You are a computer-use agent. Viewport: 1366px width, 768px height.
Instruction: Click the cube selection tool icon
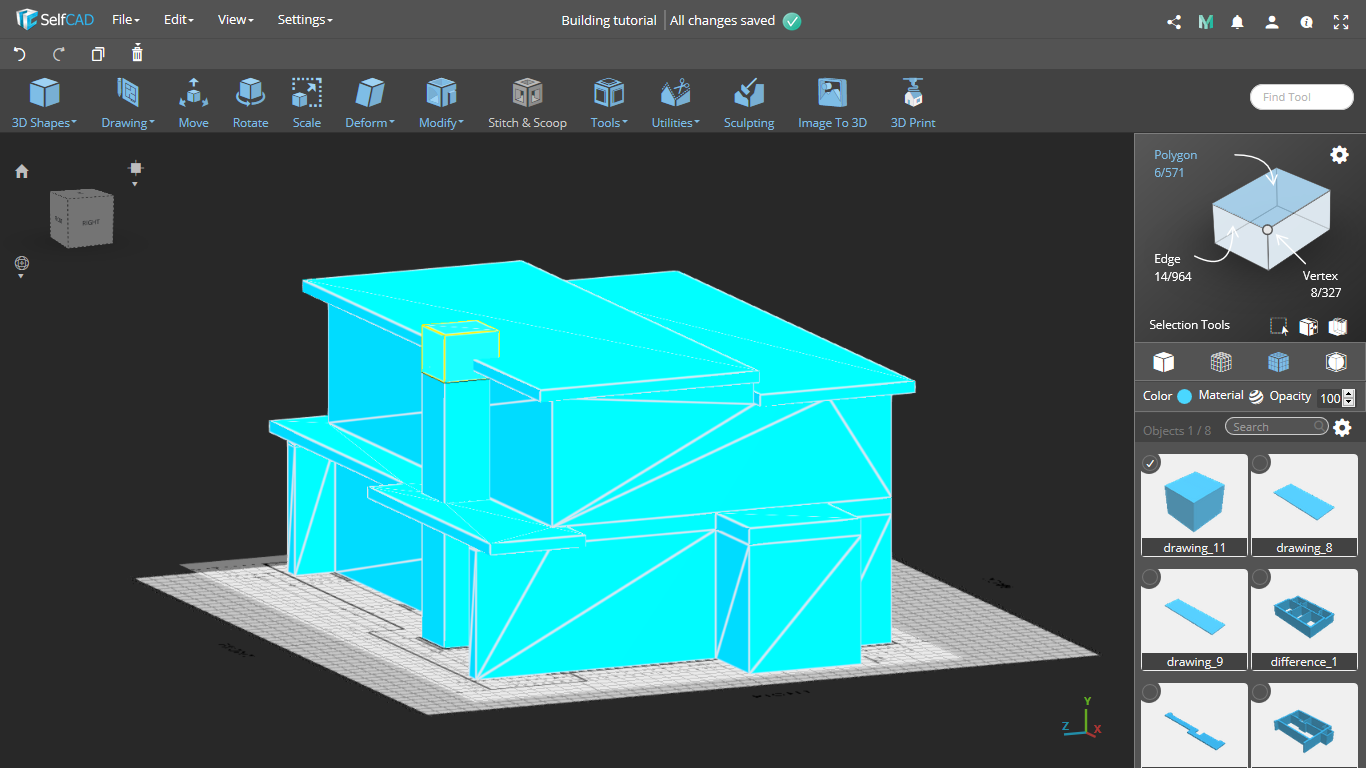[x=1308, y=326]
